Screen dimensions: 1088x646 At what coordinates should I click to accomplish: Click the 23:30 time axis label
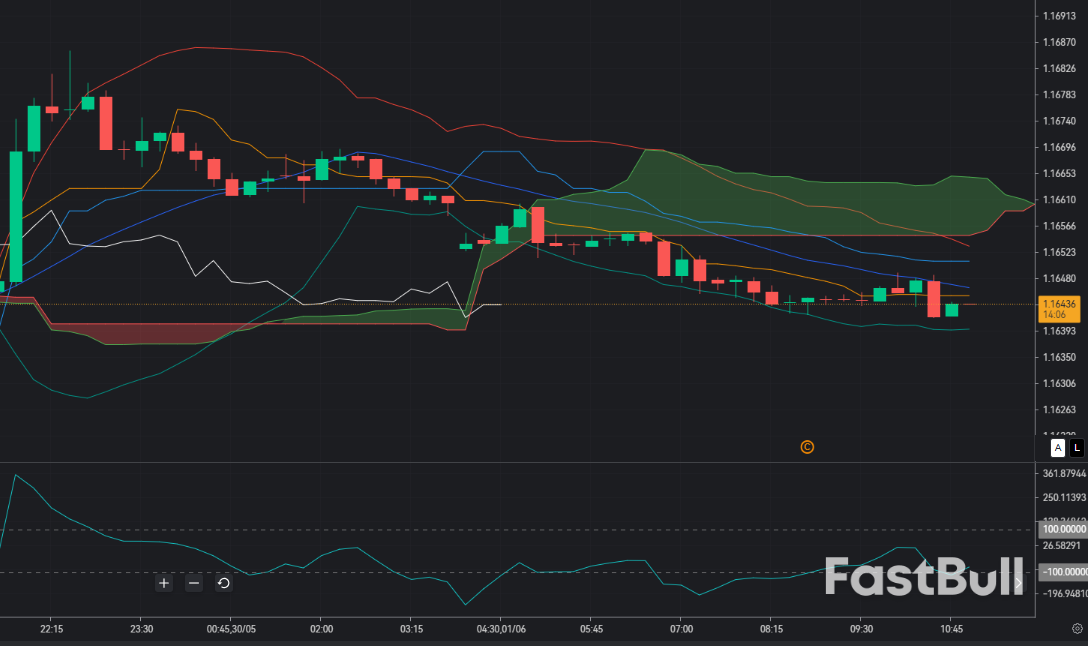pos(142,629)
